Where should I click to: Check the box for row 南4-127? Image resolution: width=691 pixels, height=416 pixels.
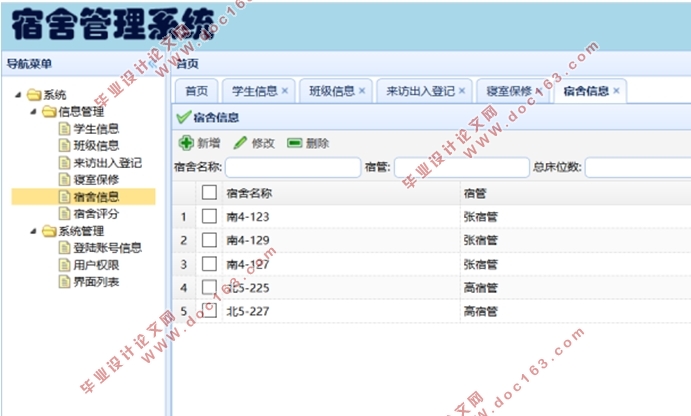[209, 264]
